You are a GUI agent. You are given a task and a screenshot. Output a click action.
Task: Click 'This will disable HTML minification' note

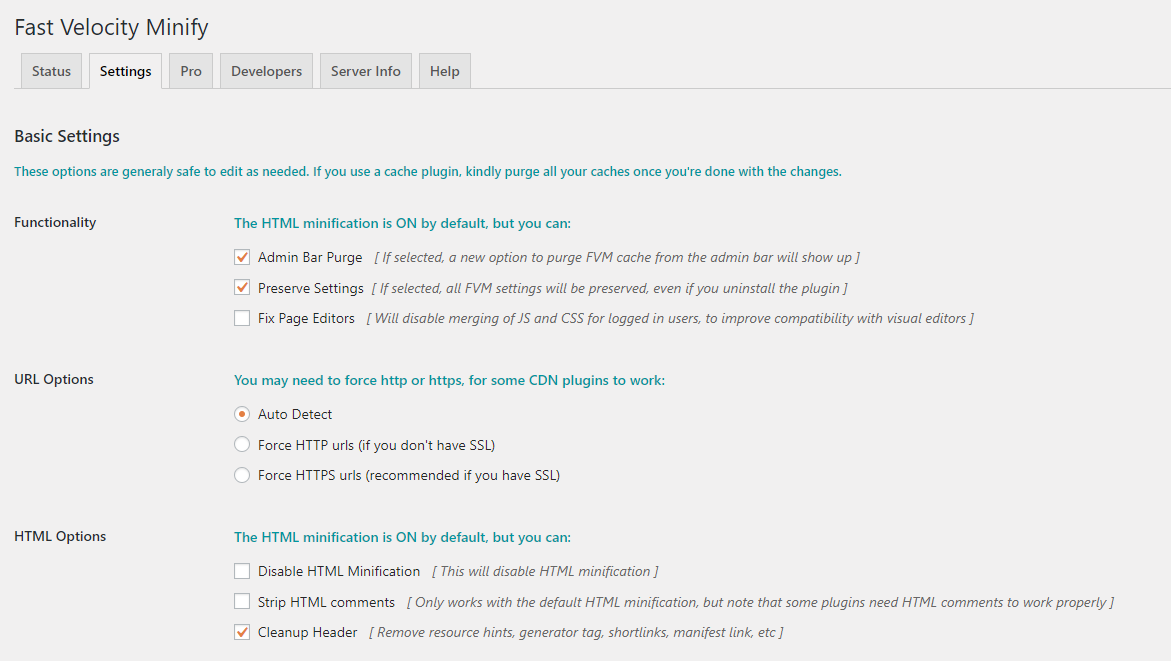[x=545, y=571]
